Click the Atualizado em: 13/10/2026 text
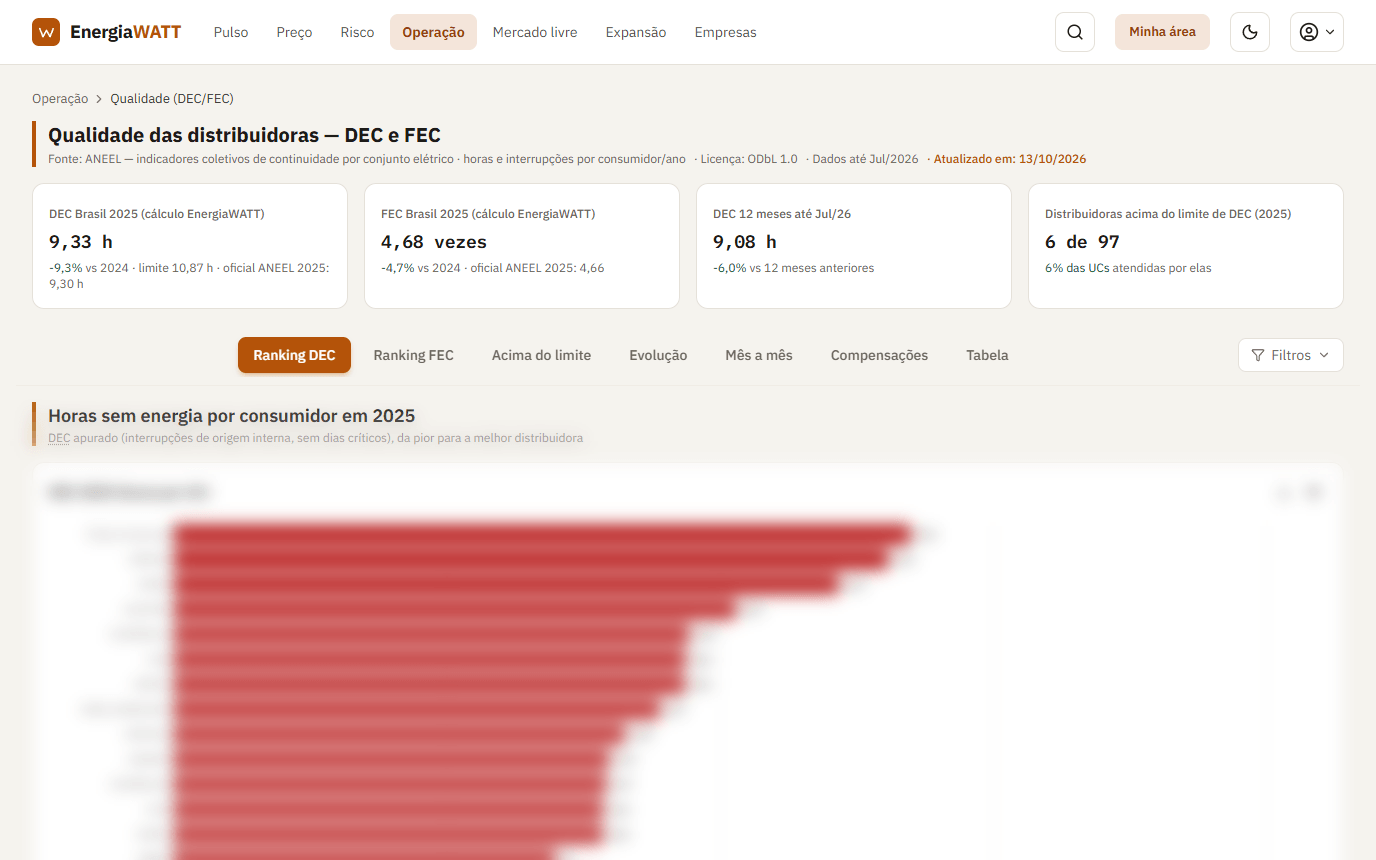 (1010, 159)
